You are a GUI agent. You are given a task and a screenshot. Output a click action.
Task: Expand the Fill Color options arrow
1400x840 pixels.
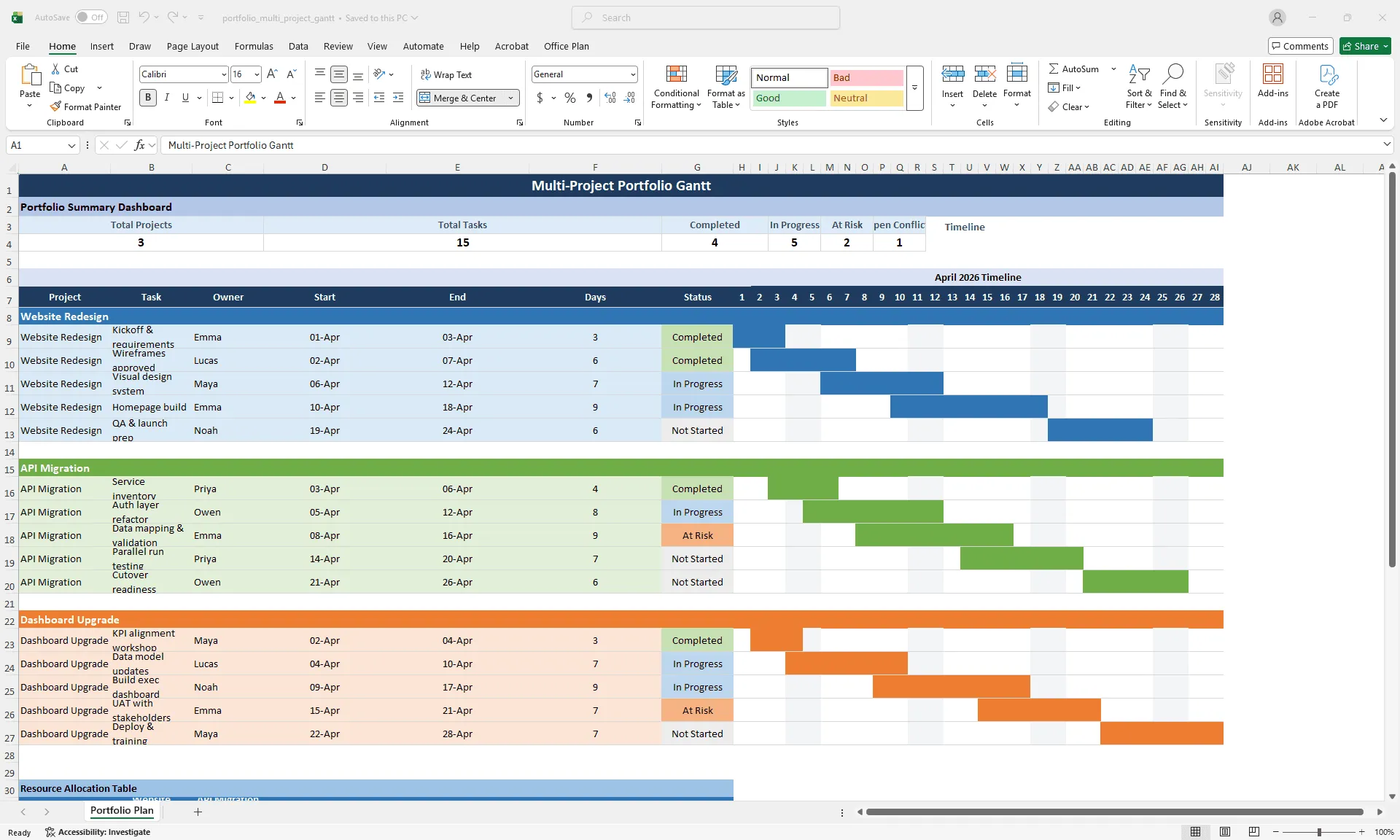264,98
